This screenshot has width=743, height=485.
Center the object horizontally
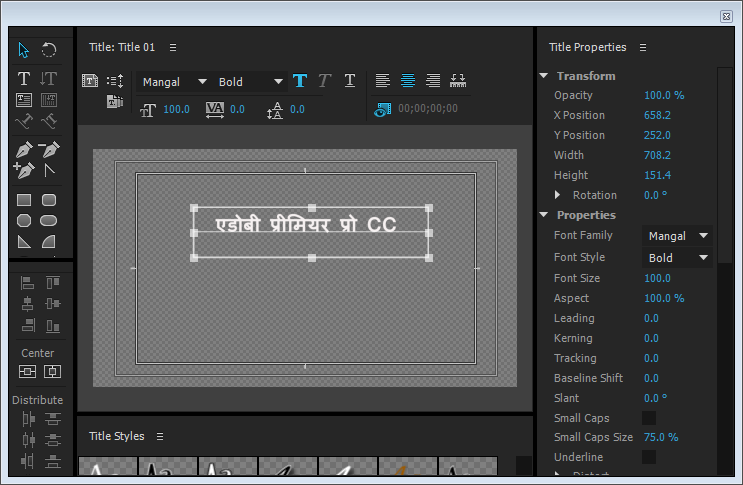[52, 372]
